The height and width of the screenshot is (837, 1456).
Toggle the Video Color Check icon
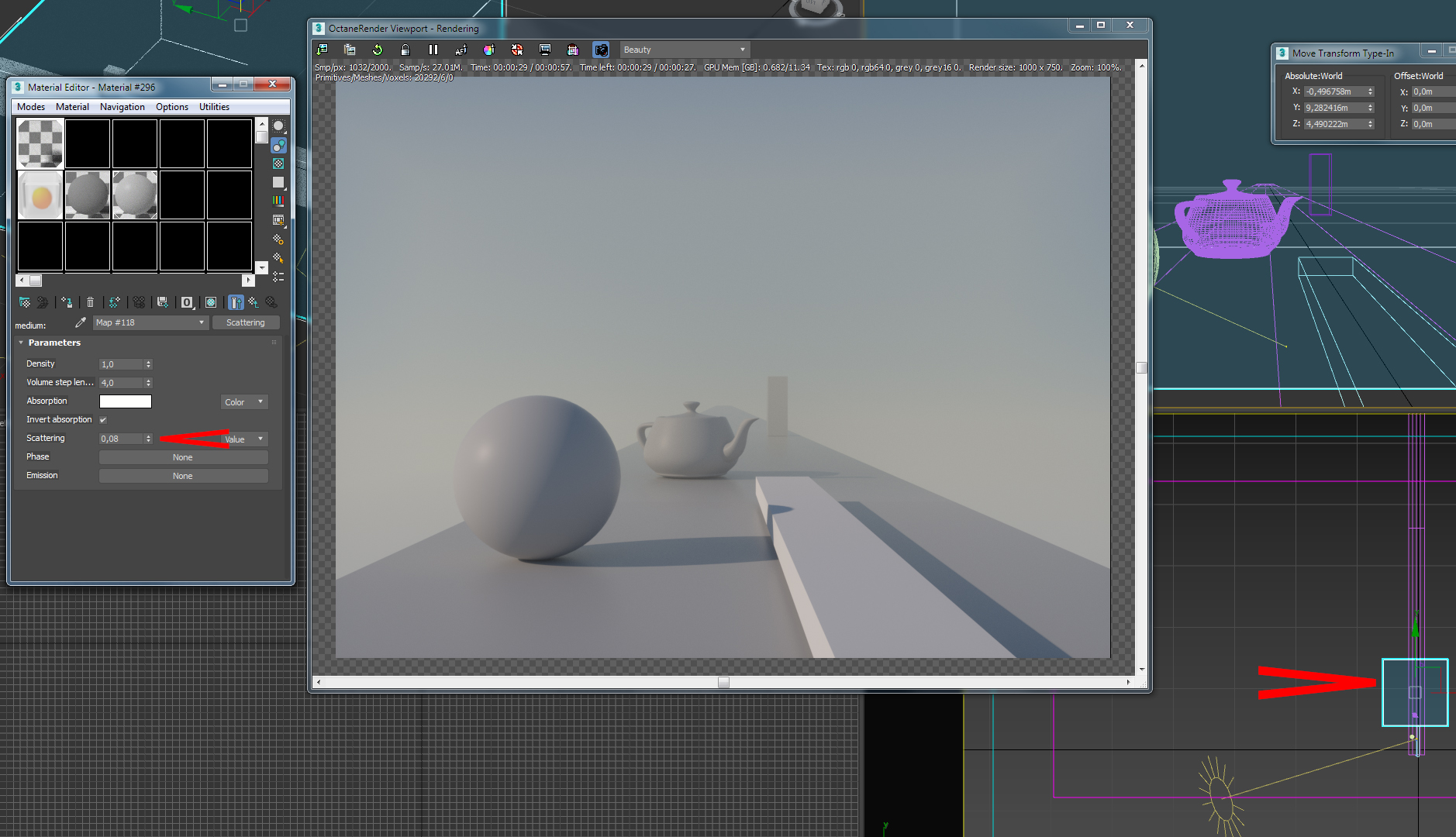tap(278, 201)
